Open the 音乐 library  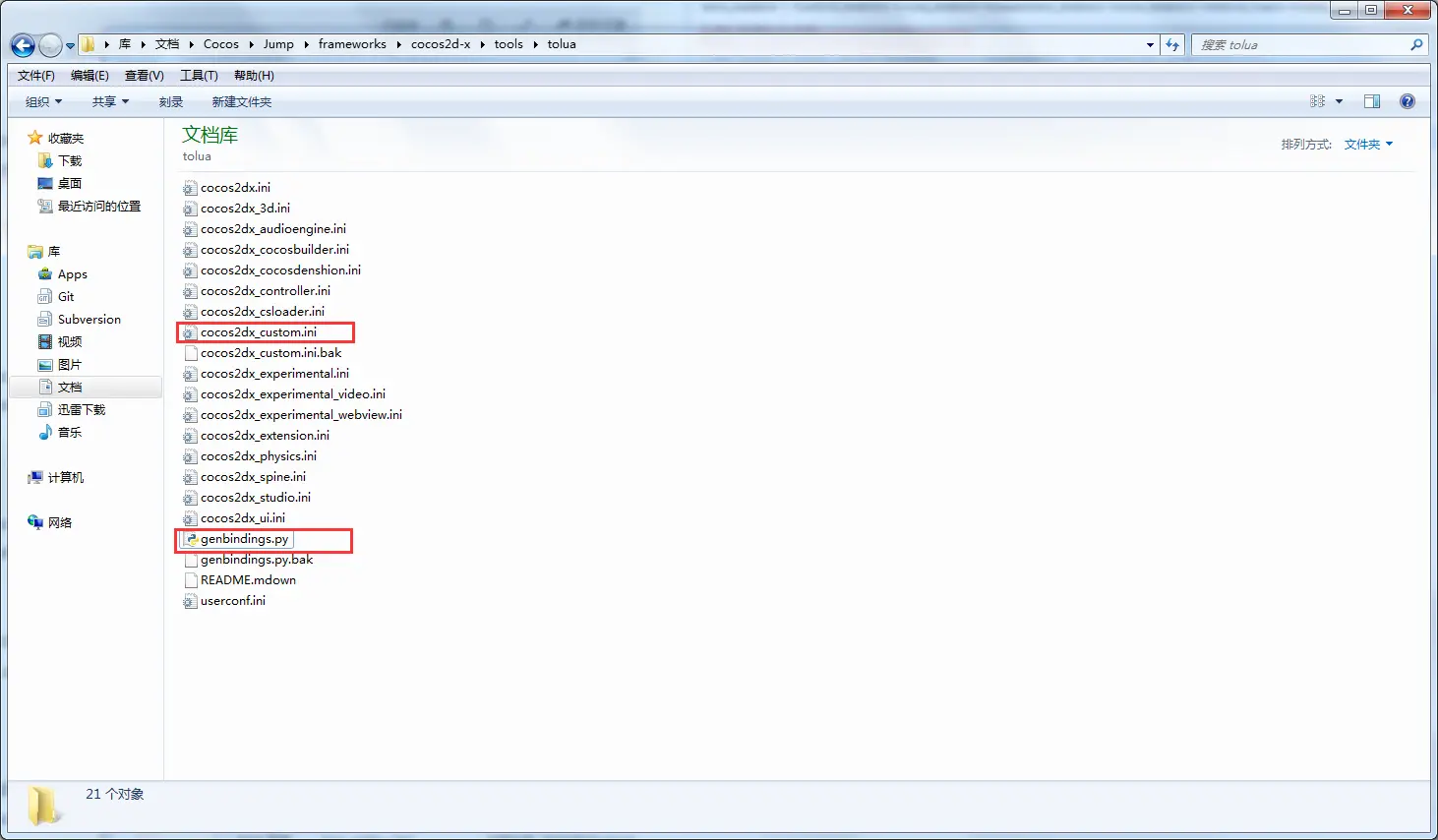point(70,433)
